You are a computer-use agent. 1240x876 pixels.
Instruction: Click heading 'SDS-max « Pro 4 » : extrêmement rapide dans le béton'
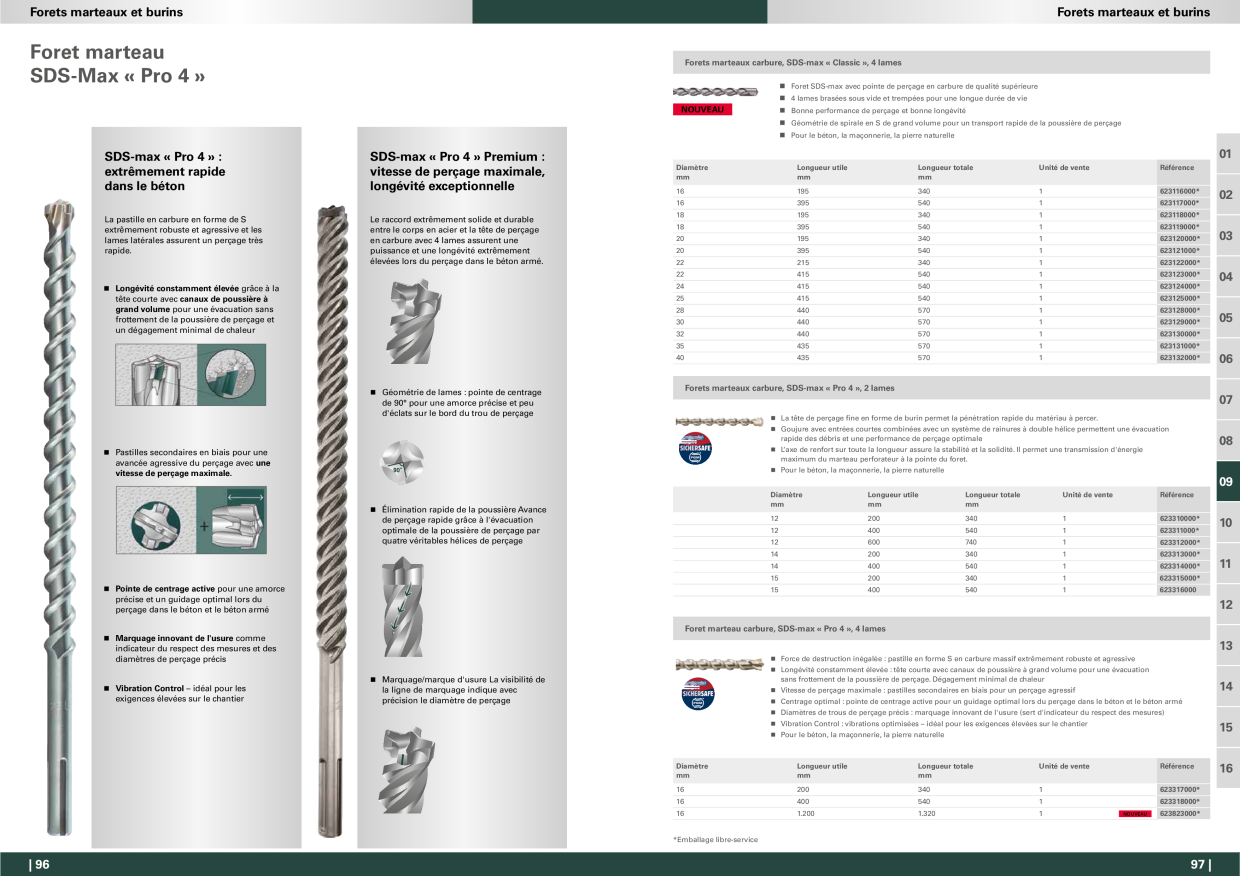[x=165, y=171]
